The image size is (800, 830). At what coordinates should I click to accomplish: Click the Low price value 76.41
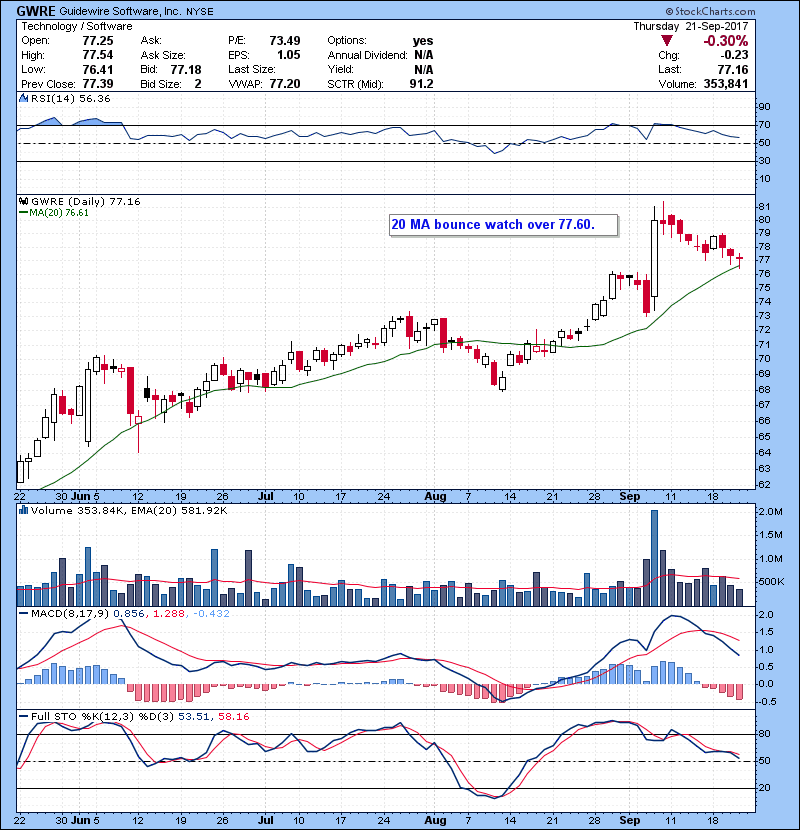(x=98, y=69)
